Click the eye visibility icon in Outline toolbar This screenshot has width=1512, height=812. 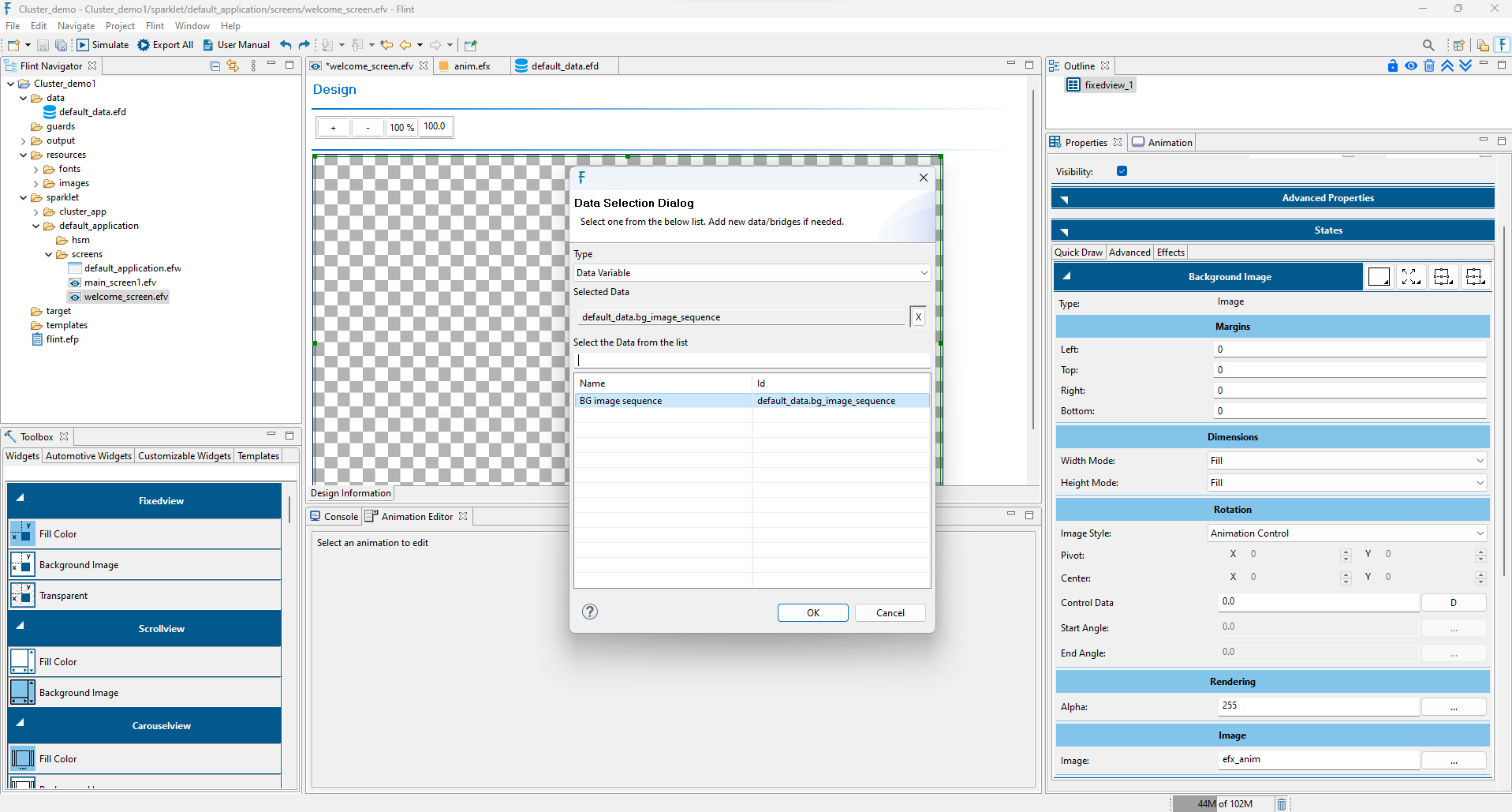[x=1411, y=66]
